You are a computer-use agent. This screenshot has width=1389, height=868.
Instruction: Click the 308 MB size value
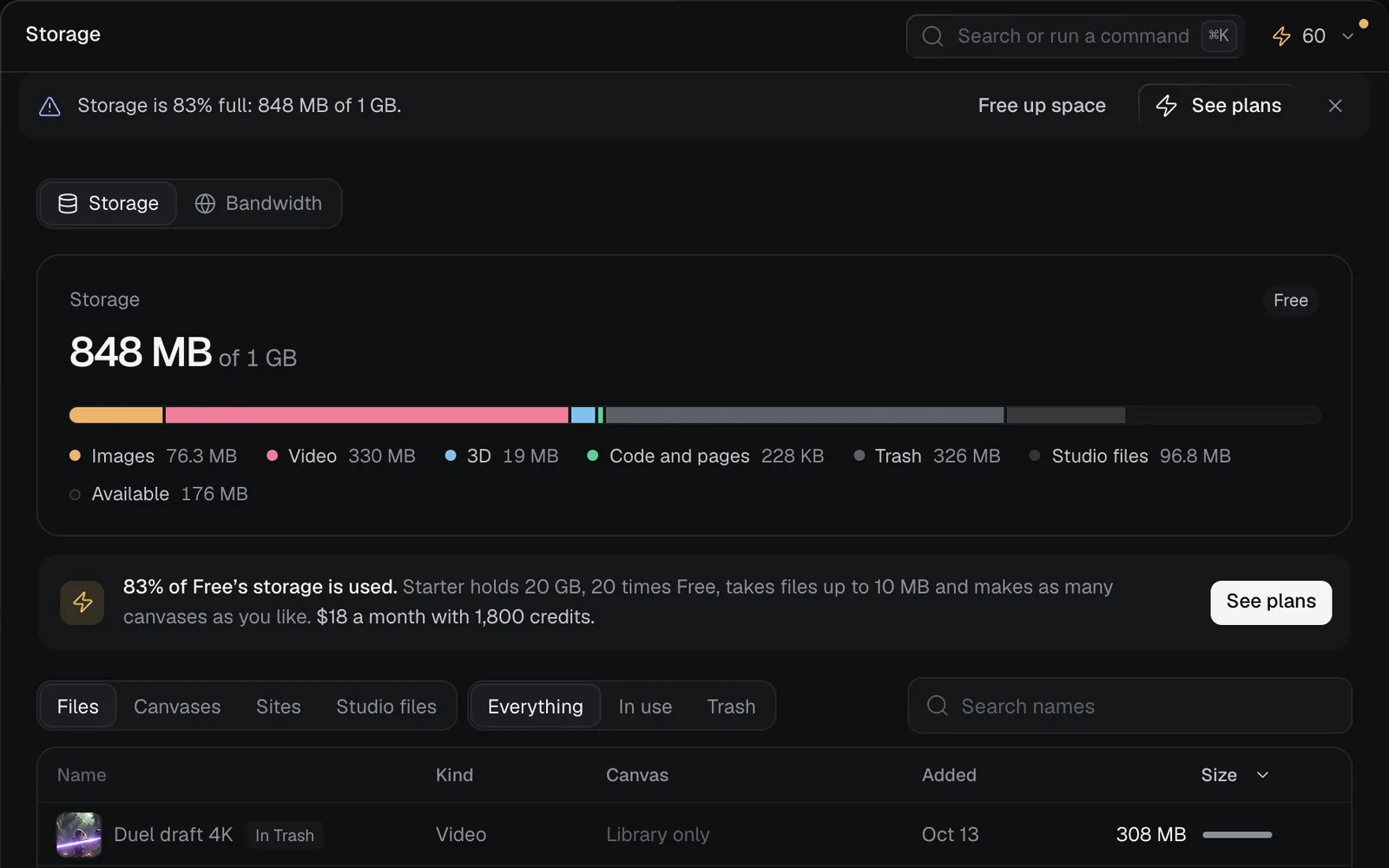click(1151, 835)
